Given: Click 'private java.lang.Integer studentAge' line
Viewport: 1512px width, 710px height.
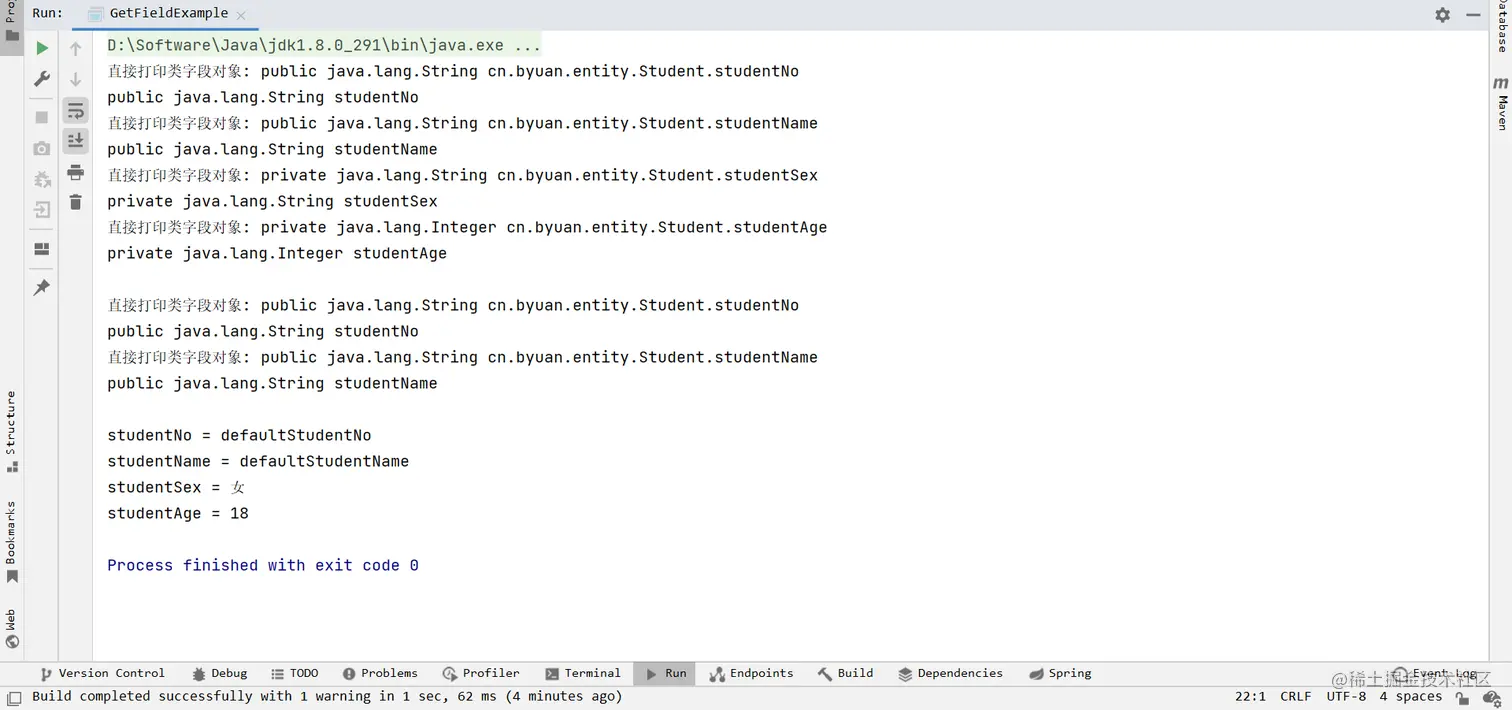Looking at the screenshot, I should [277, 254].
